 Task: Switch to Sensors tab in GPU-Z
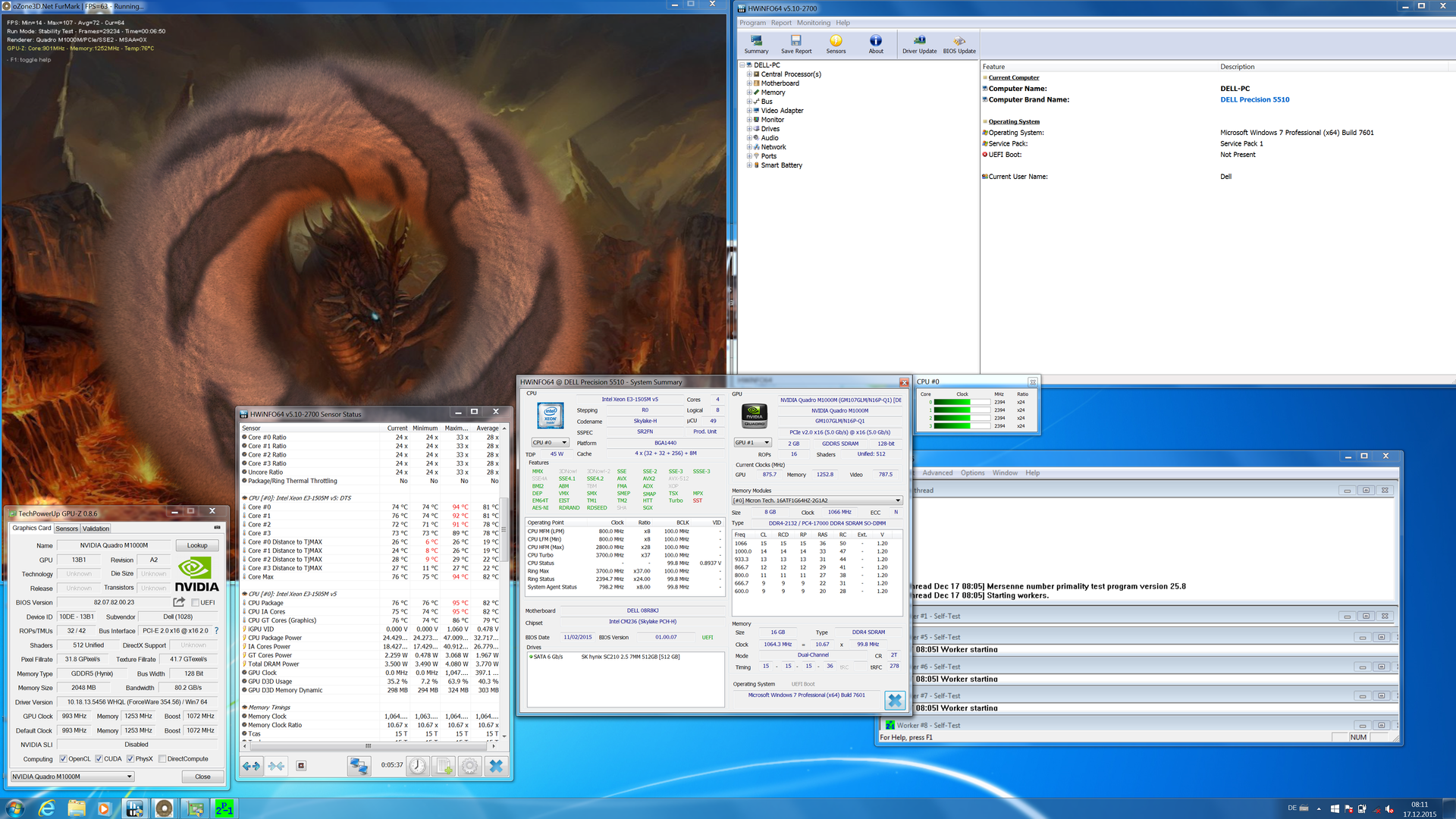(x=67, y=529)
